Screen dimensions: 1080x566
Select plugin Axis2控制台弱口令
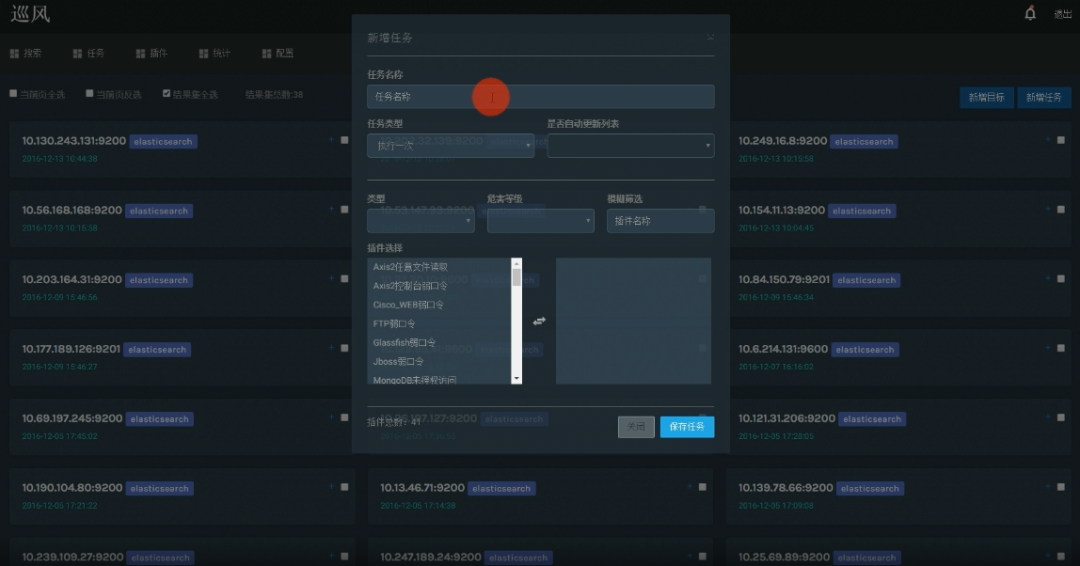[x=410, y=286]
